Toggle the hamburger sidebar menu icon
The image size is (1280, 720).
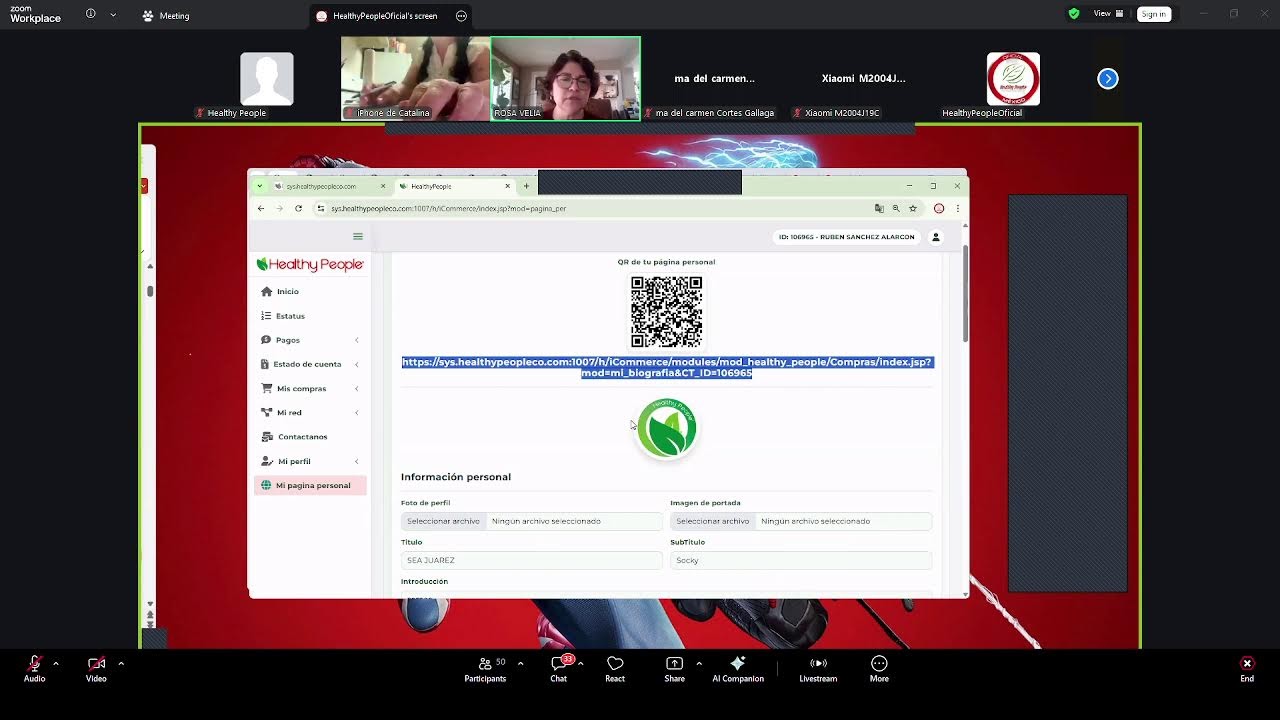(x=358, y=237)
